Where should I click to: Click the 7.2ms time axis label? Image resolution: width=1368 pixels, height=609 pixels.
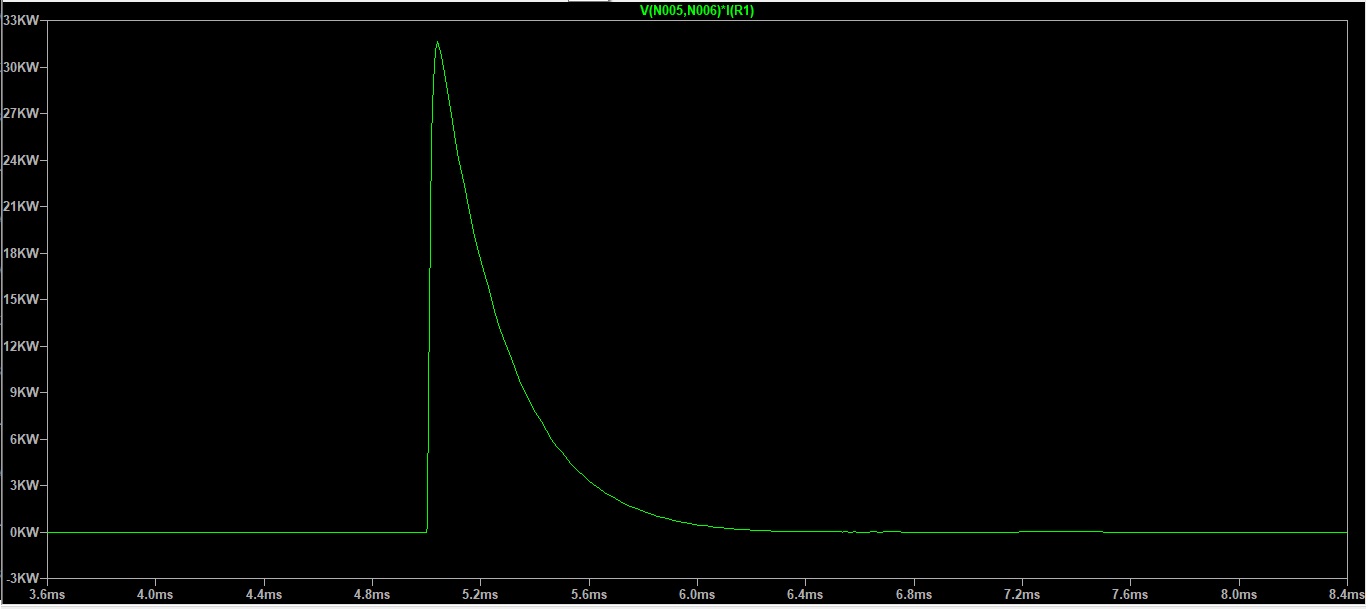tap(1023, 595)
